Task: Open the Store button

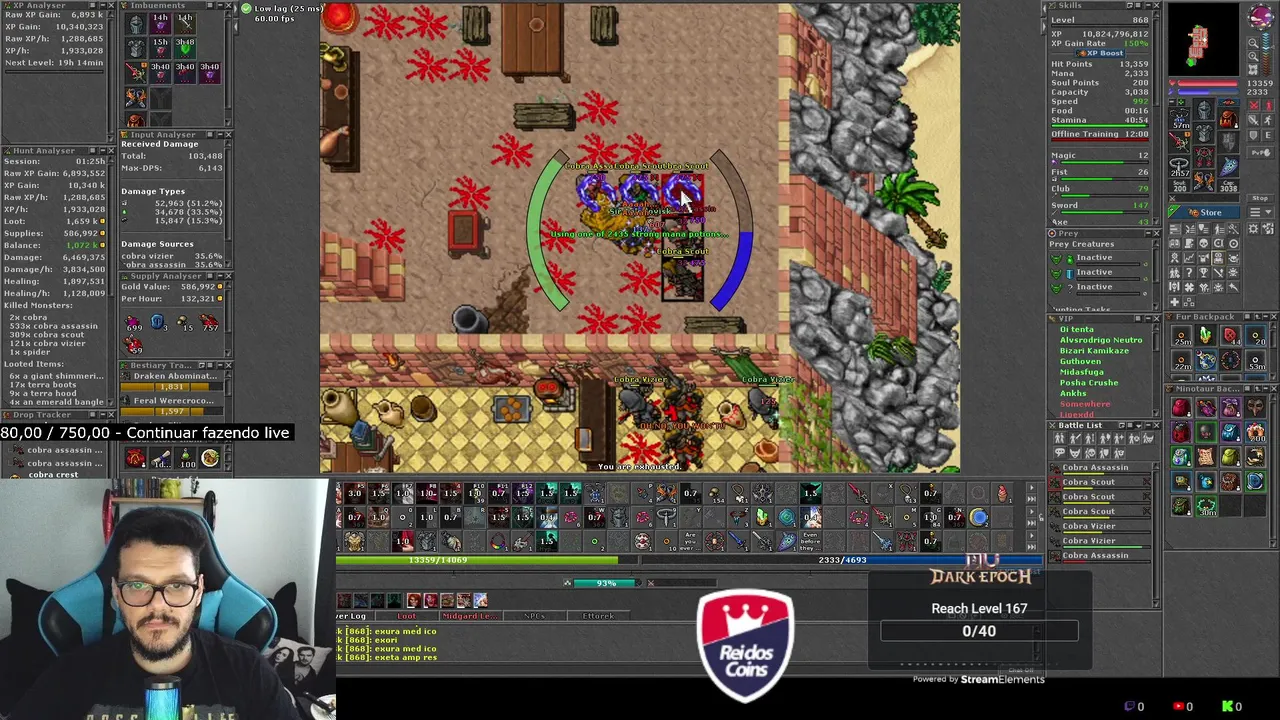Action: tap(1204, 212)
